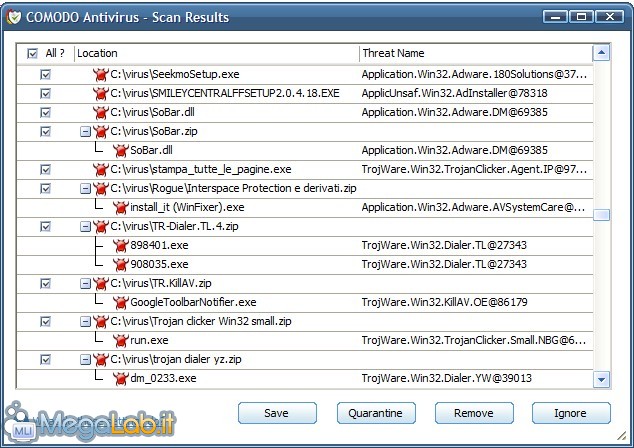Click the scroll up arrow
634x448 pixels.
click(601, 53)
